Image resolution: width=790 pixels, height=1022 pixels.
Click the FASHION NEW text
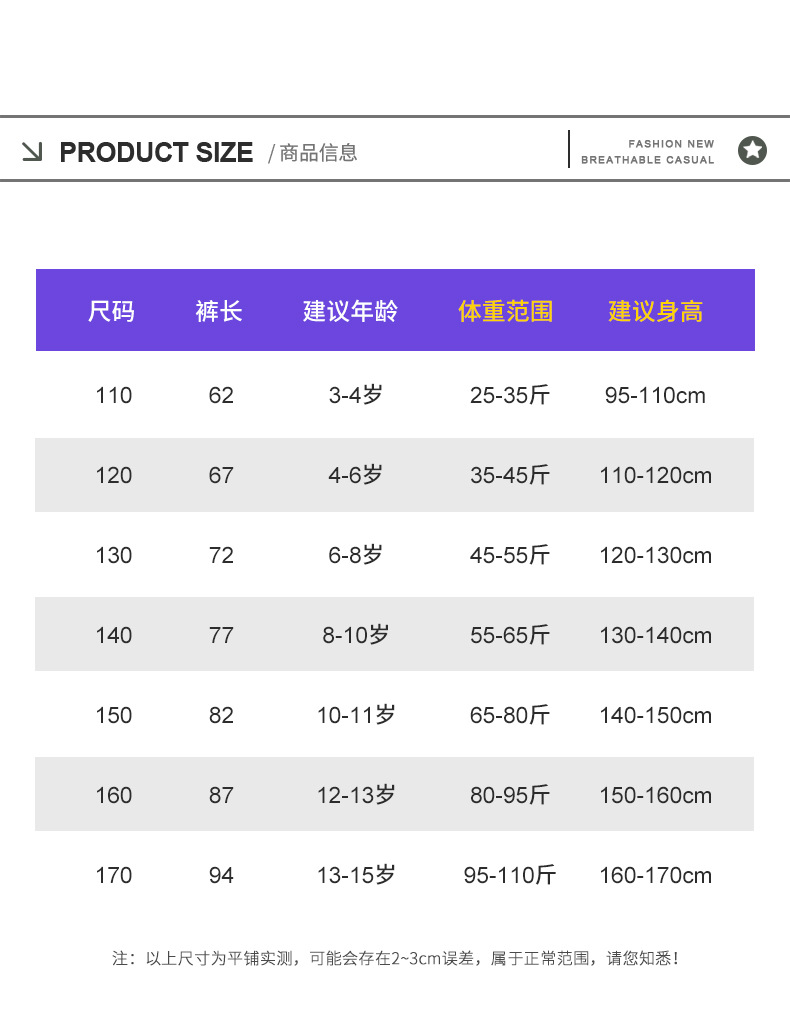pyautogui.click(x=671, y=144)
